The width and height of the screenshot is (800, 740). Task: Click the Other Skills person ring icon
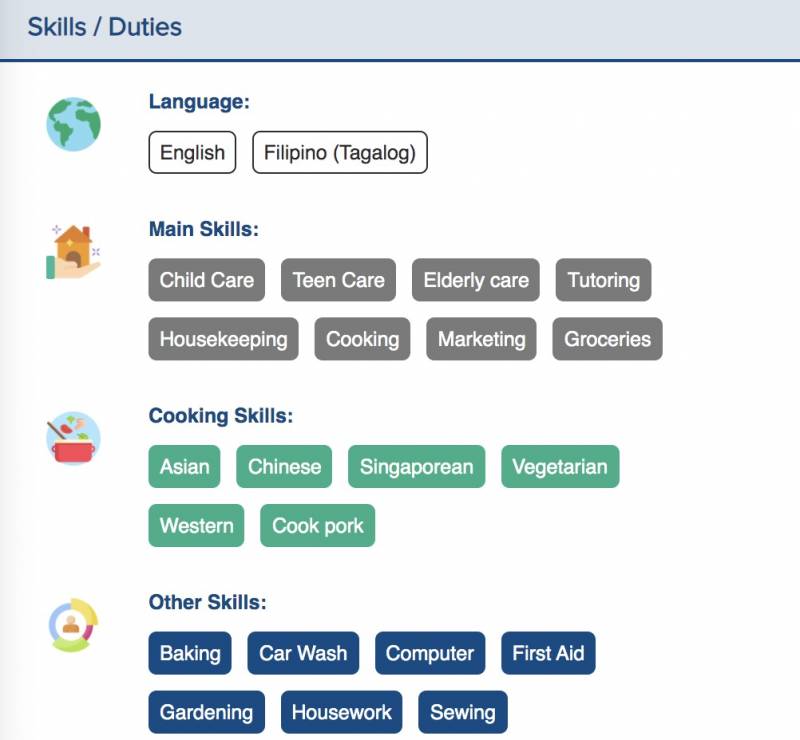73,625
